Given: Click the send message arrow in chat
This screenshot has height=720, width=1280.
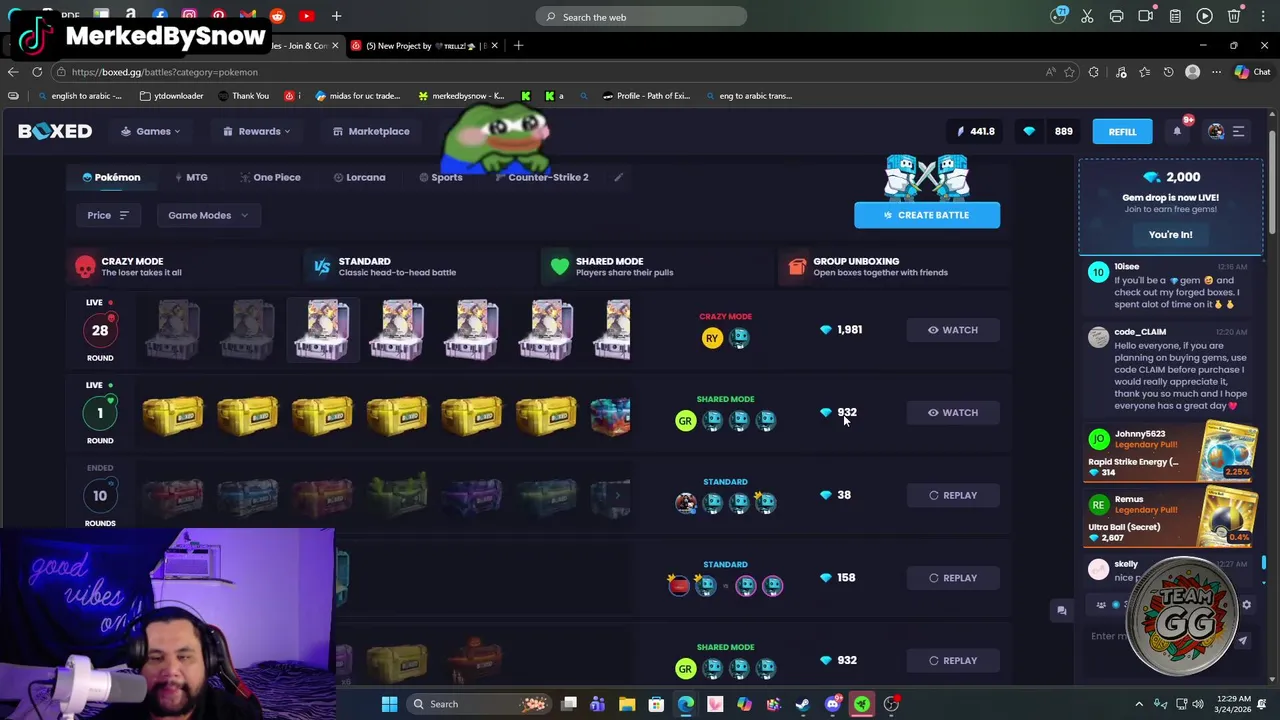Looking at the screenshot, I should pyautogui.click(x=1243, y=640).
